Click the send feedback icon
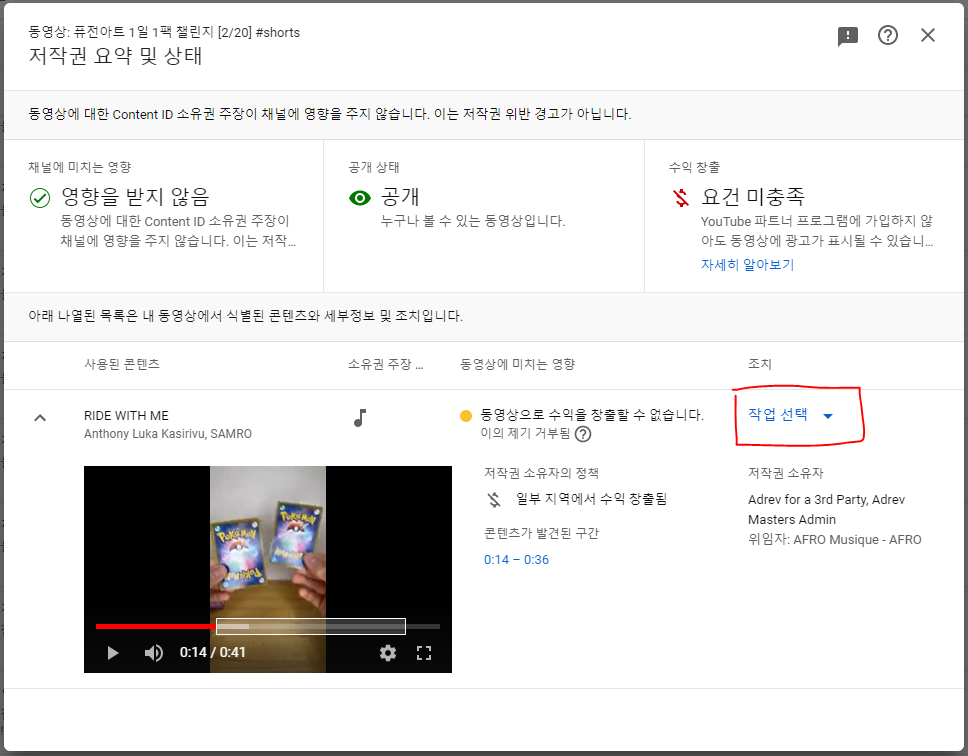The image size is (968, 756). point(848,36)
